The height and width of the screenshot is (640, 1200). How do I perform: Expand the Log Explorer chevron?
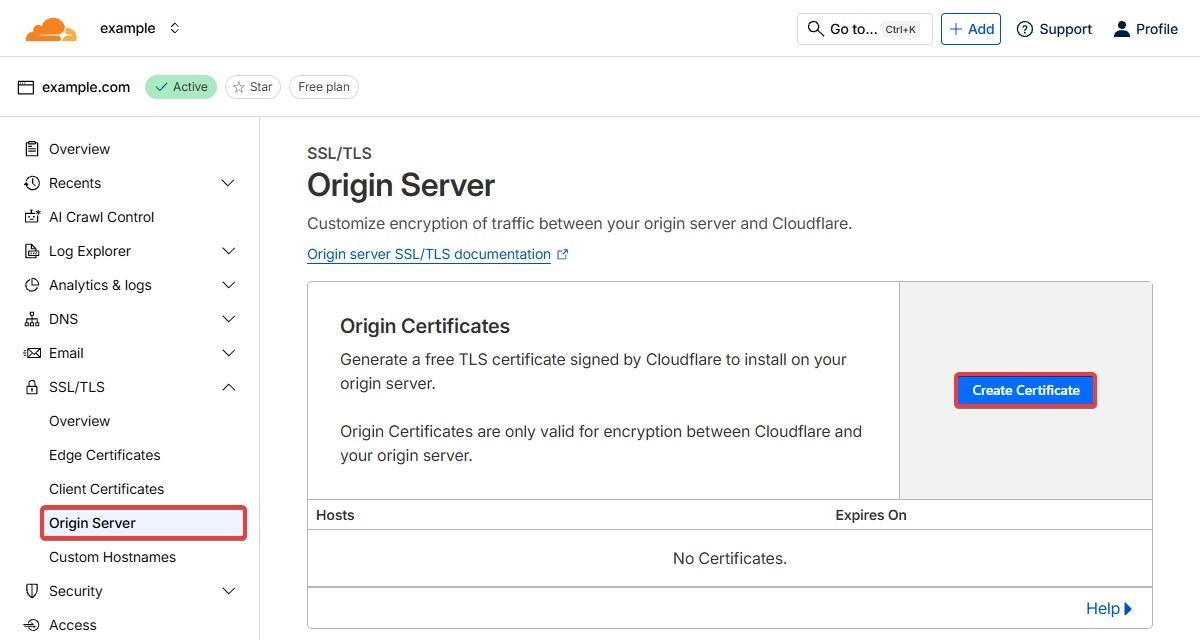click(228, 251)
